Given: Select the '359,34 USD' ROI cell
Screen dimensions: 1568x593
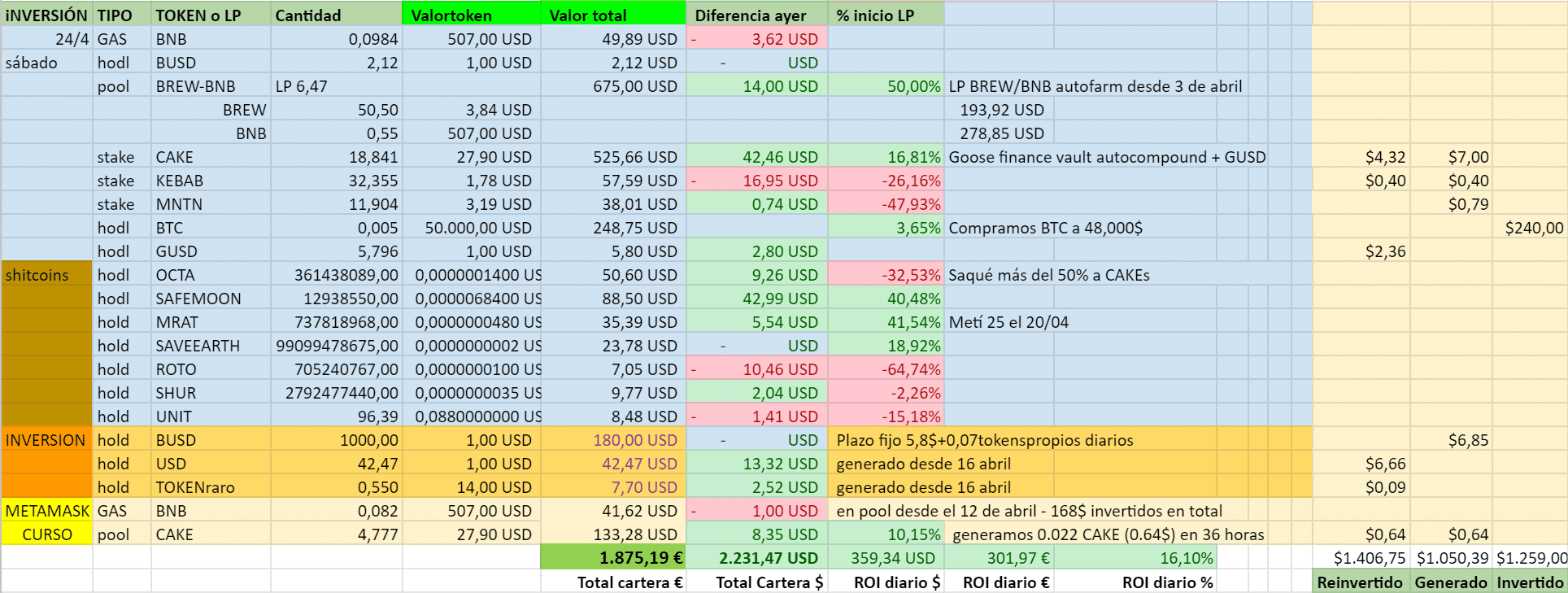Looking at the screenshot, I should click(886, 557).
